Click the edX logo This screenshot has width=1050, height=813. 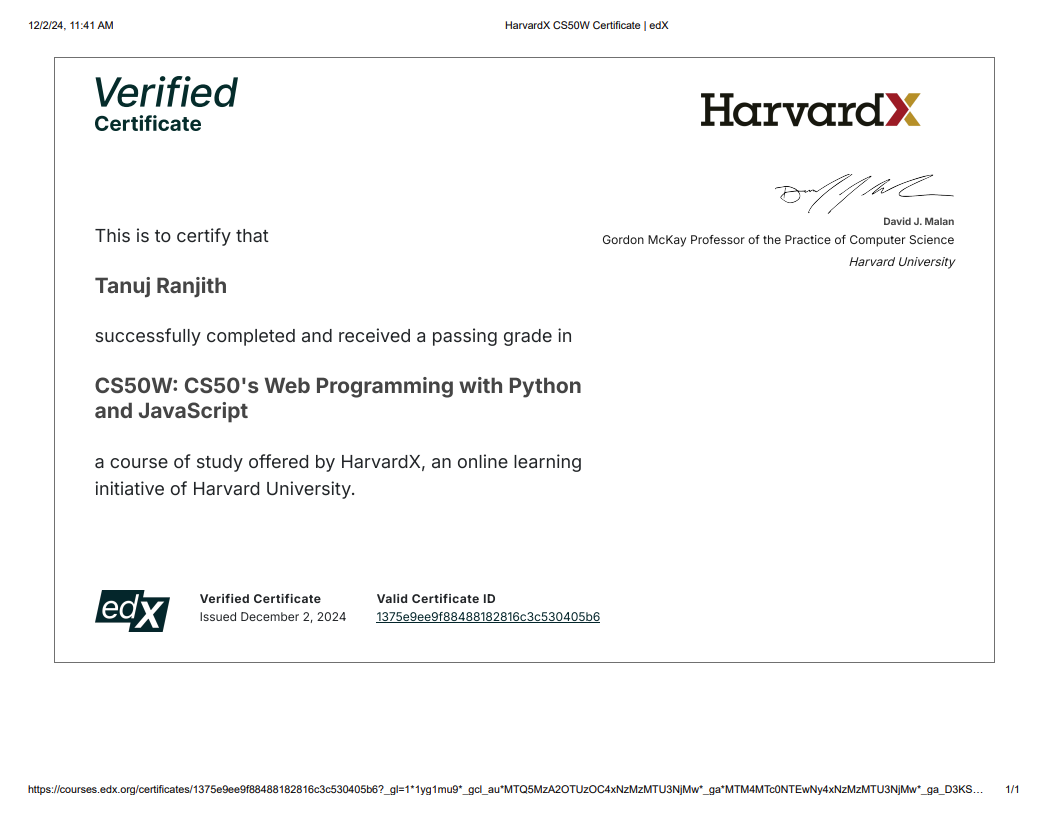coord(131,609)
